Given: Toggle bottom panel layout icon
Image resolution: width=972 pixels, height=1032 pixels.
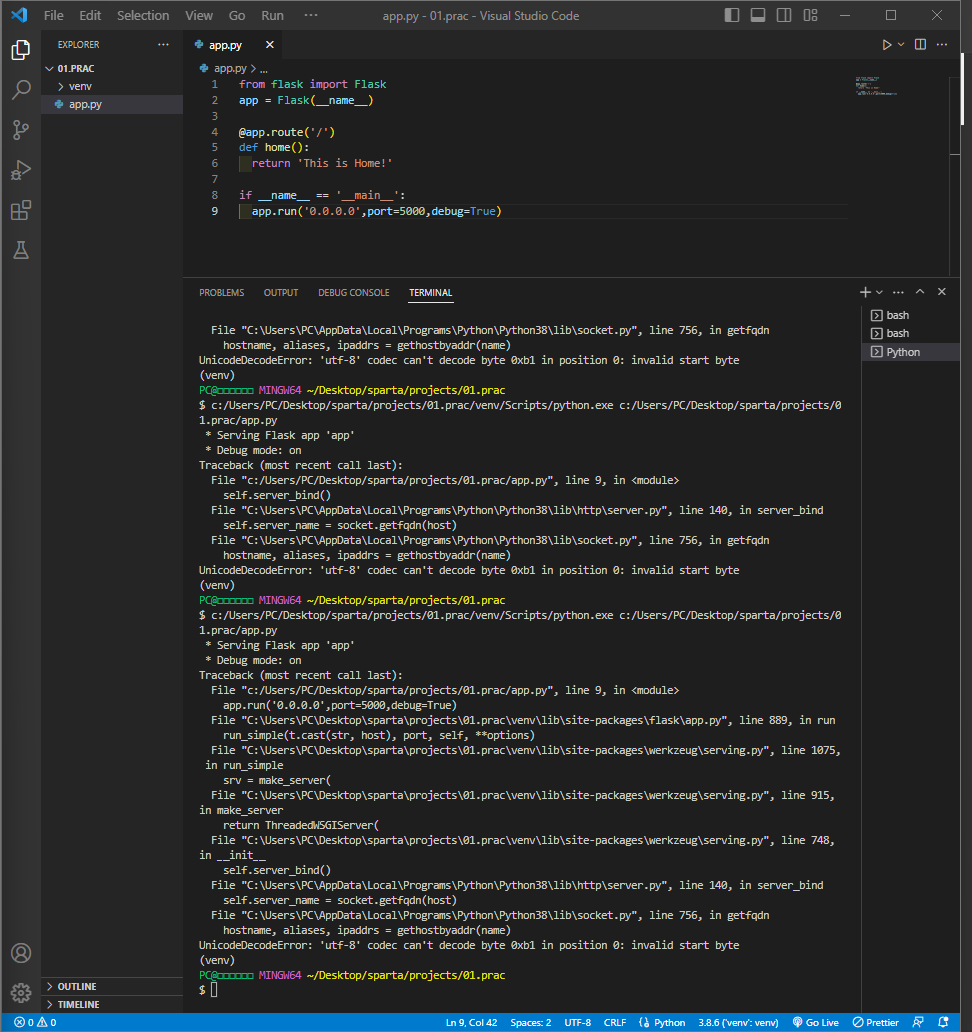Looking at the screenshot, I should coord(758,15).
